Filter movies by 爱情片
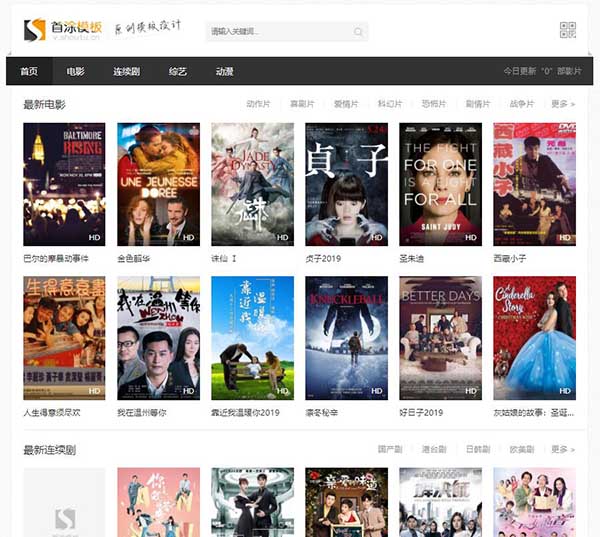The image size is (600, 537). (346, 104)
